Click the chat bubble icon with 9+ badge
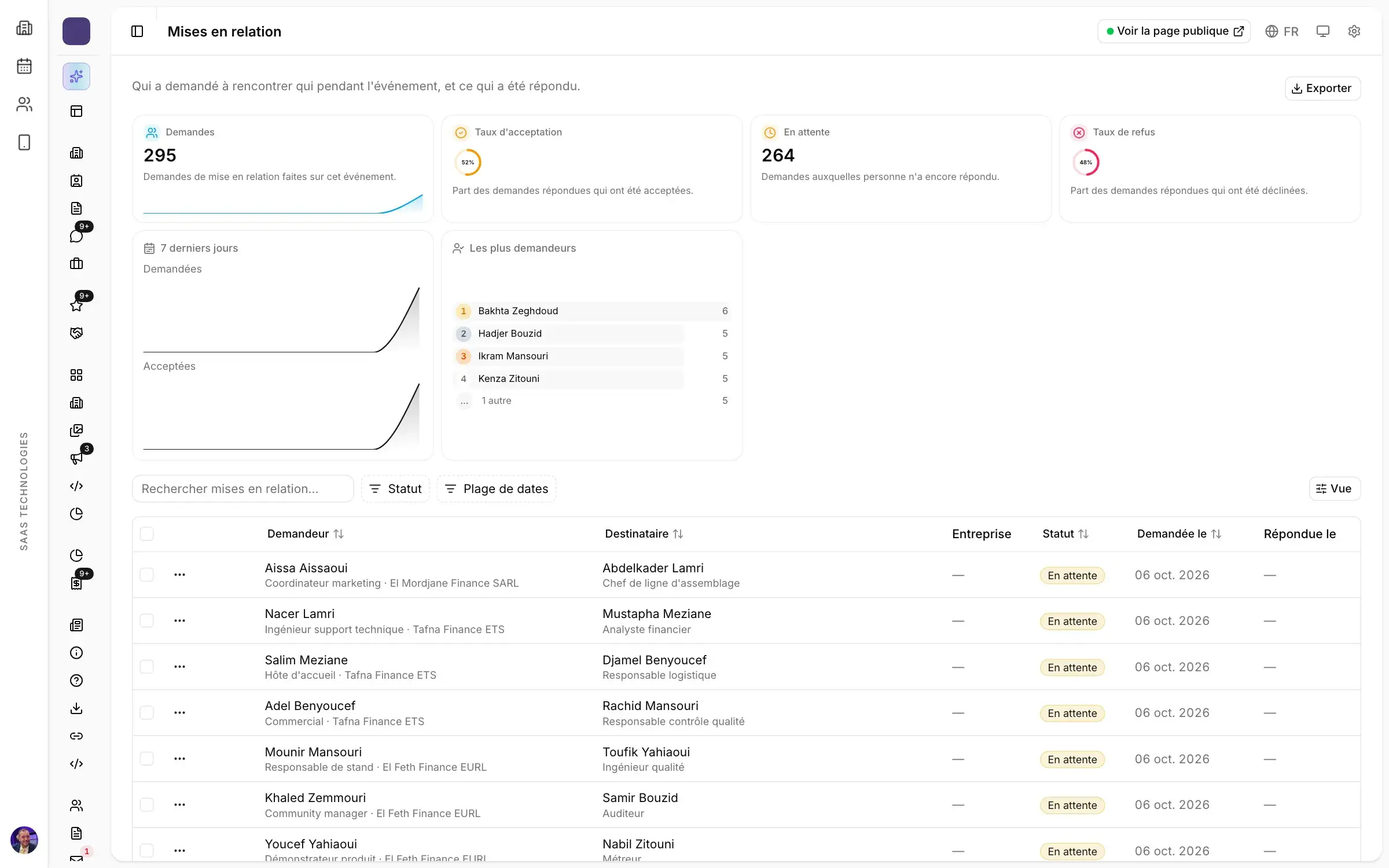1389x868 pixels. click(76, 236)
